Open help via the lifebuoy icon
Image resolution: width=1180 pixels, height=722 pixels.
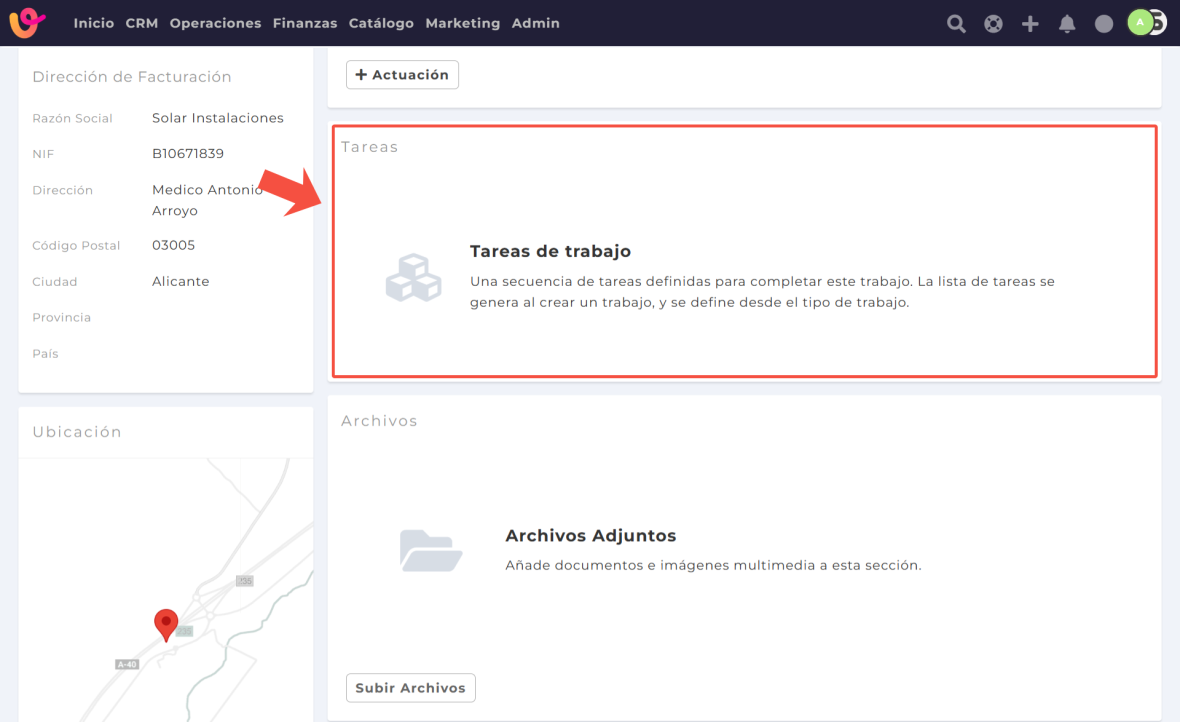993,24
